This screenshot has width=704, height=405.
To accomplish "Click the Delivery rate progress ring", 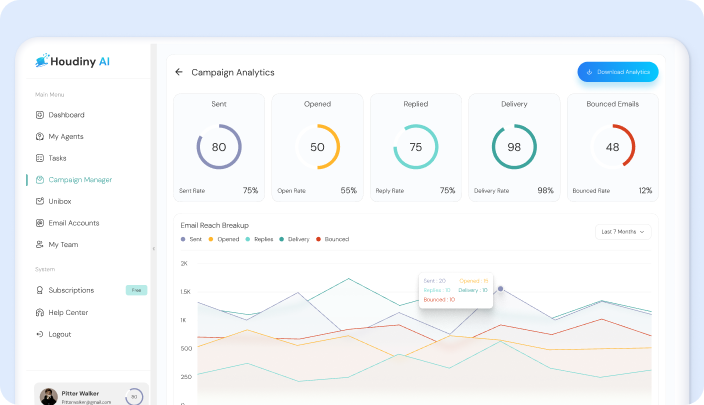I will (514, 147).
